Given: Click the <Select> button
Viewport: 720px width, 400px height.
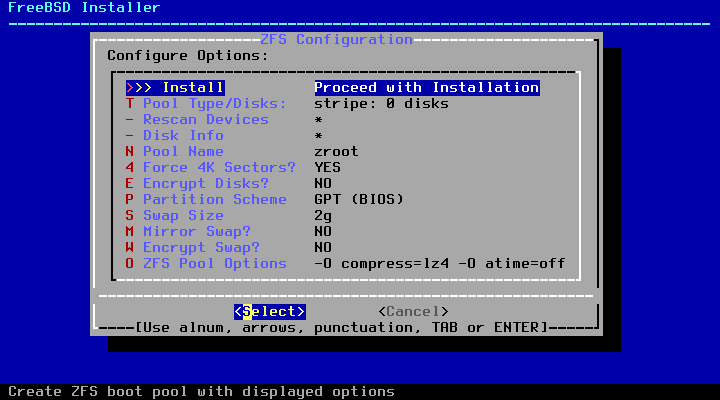Looking at the screenshot, I should tap(270, 311).
